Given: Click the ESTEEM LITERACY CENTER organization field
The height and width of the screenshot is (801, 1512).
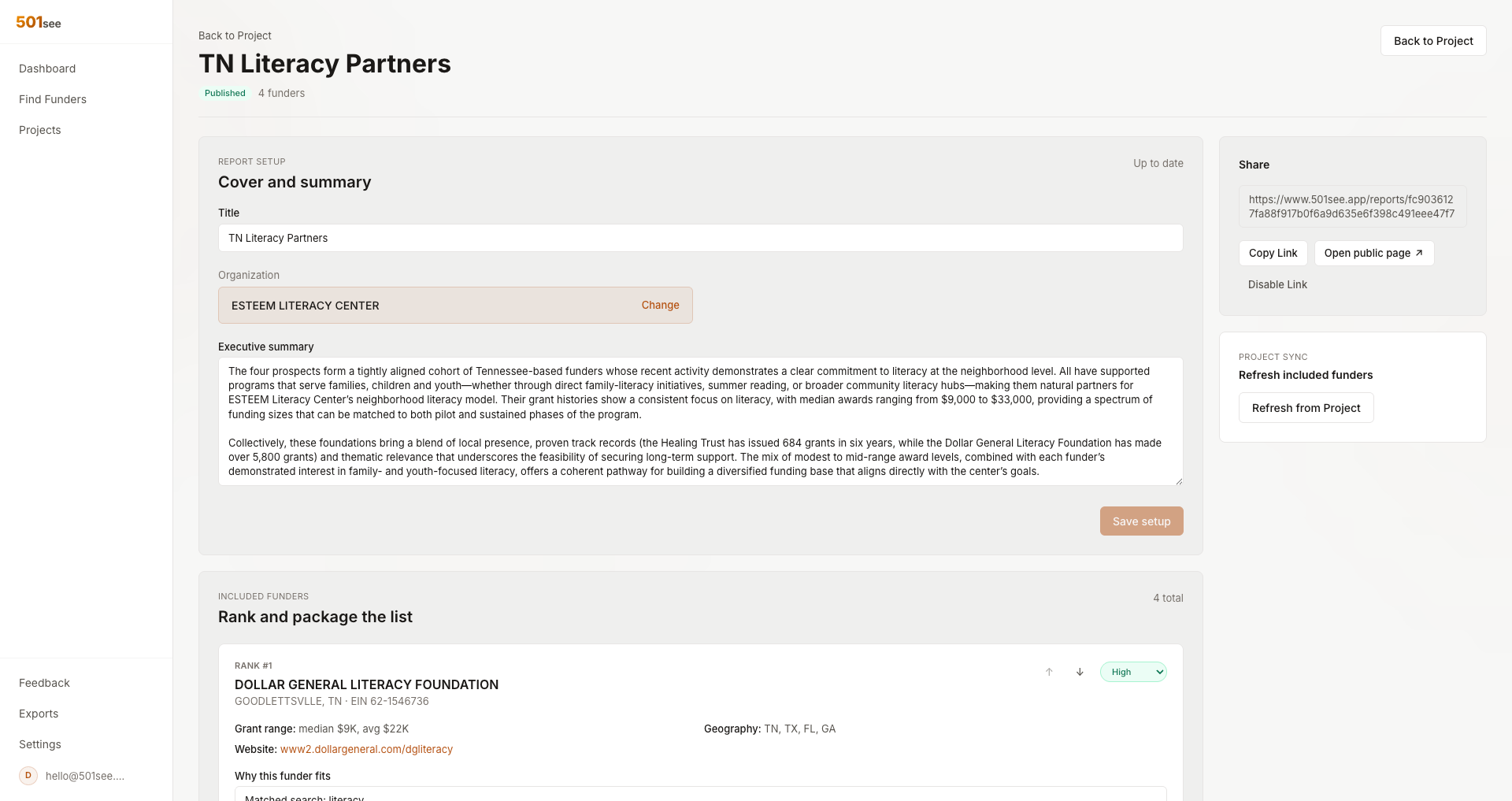Looking at the screenshot, I should 455,305.
